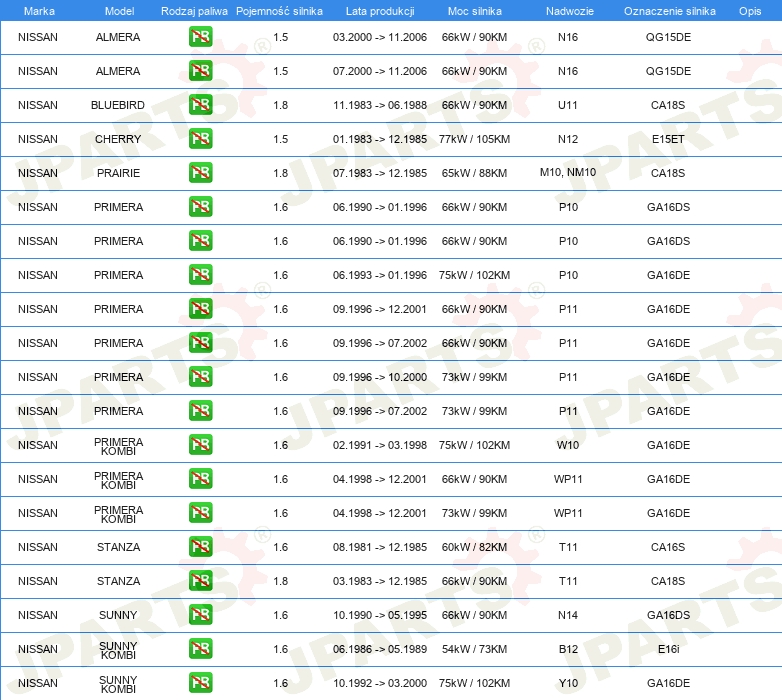Click the engine code E15ET
Screen dimensions: 782x700
668,139
